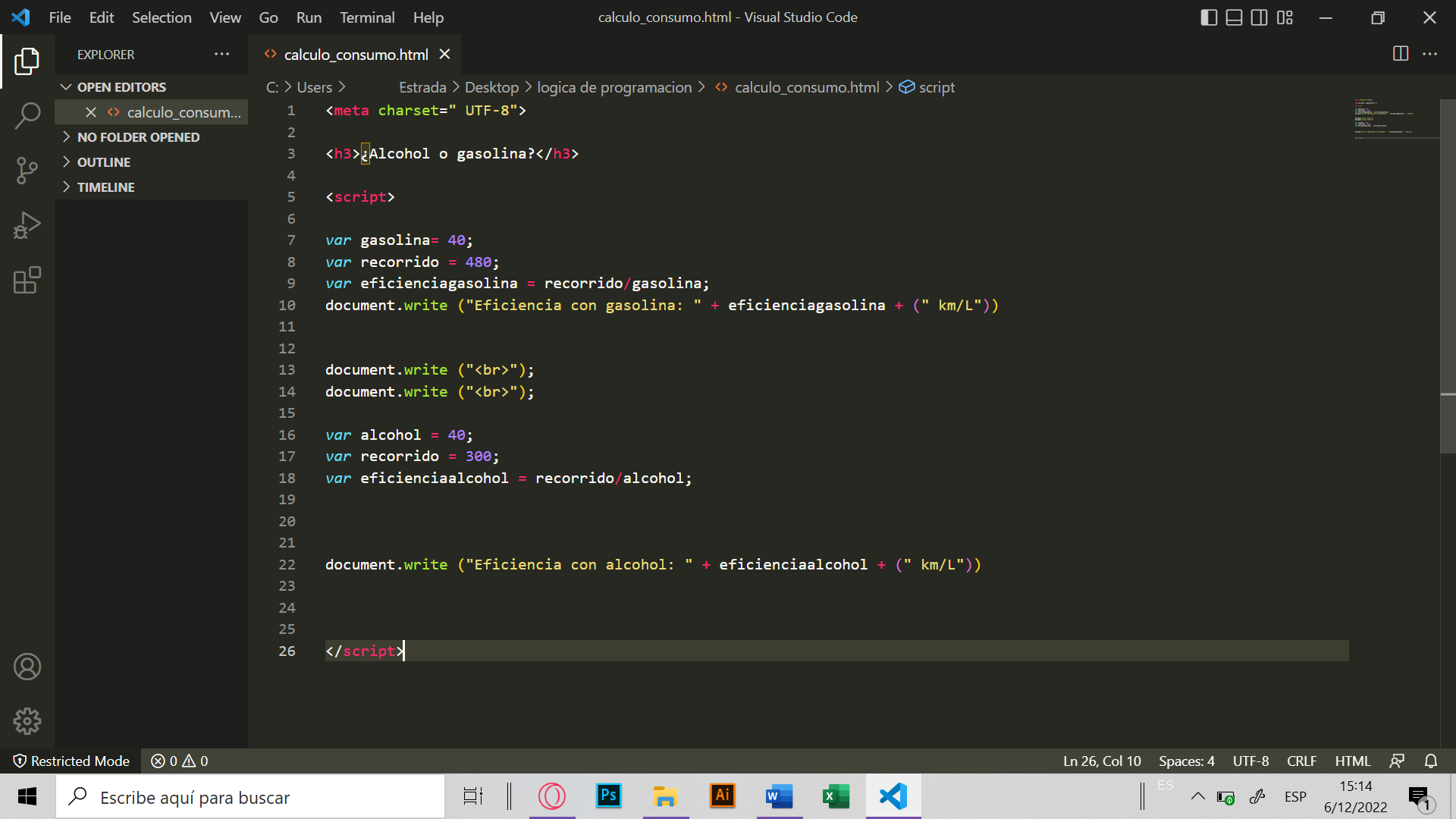Toggle the secondary side bar visibility
This screenshot has width=1456, height=819.
pyautogui.click(x=1259, y=17)
